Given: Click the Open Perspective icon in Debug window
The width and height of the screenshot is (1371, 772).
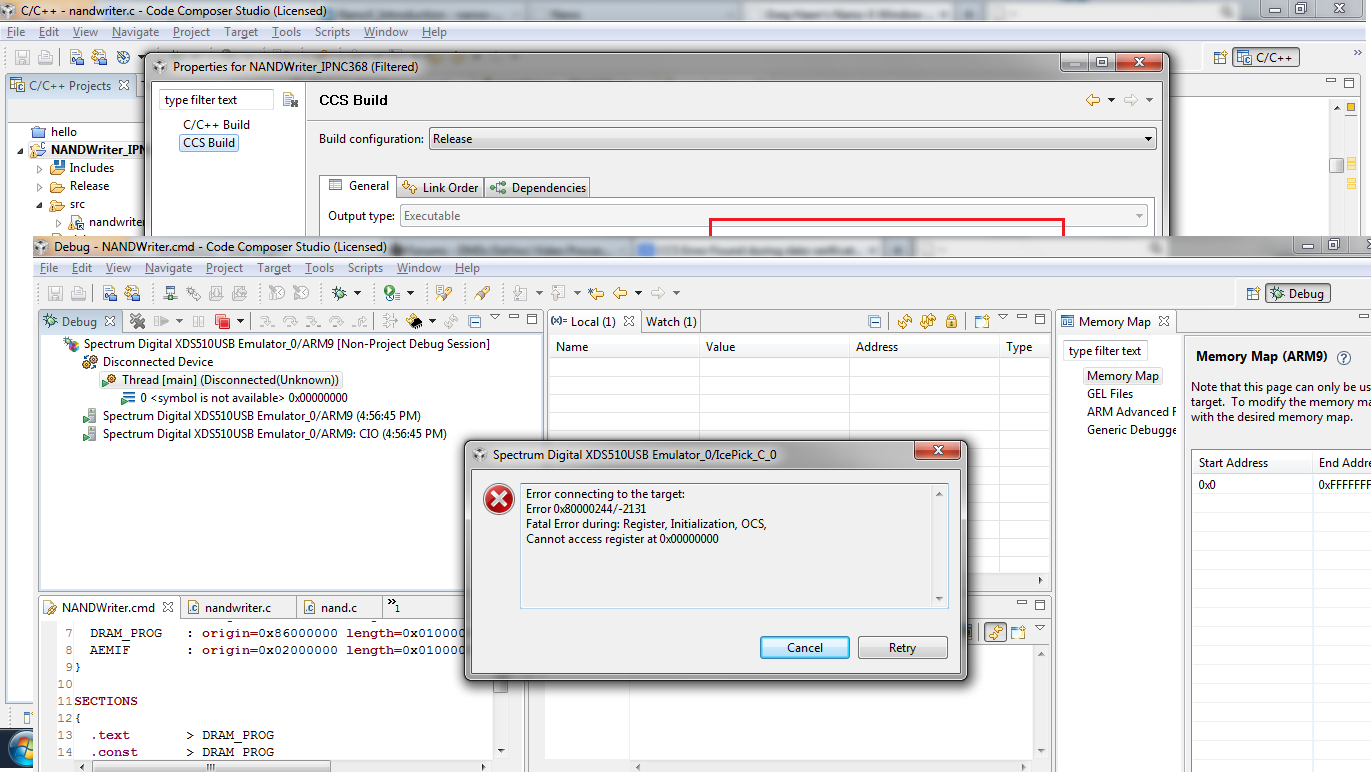Looking at the screenshot, I should [1253, 293].
